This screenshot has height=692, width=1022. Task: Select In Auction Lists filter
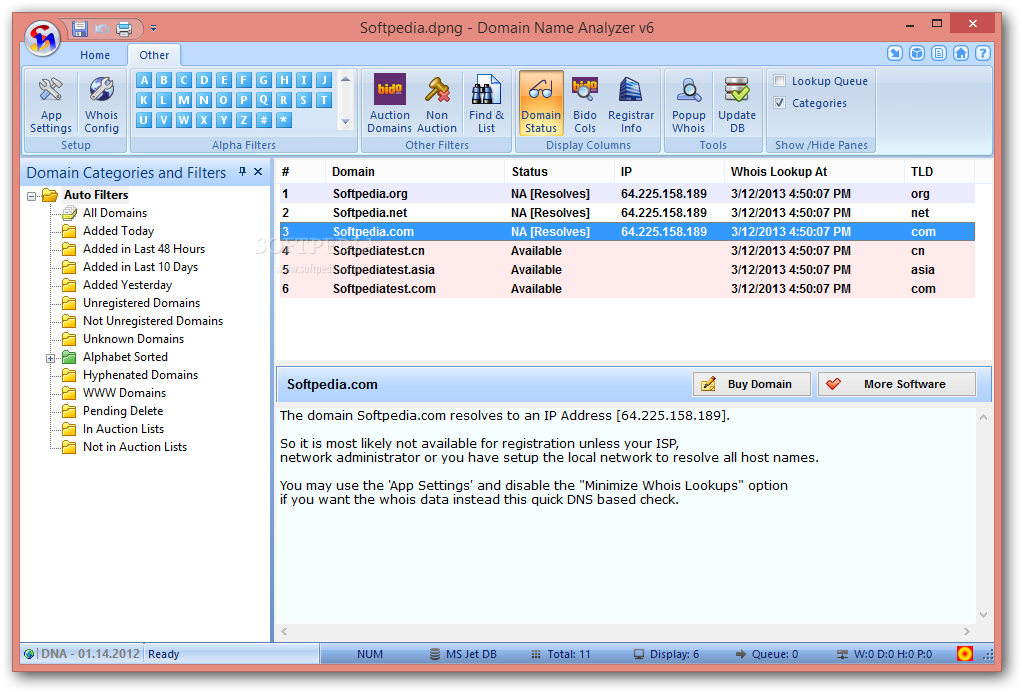123,429
